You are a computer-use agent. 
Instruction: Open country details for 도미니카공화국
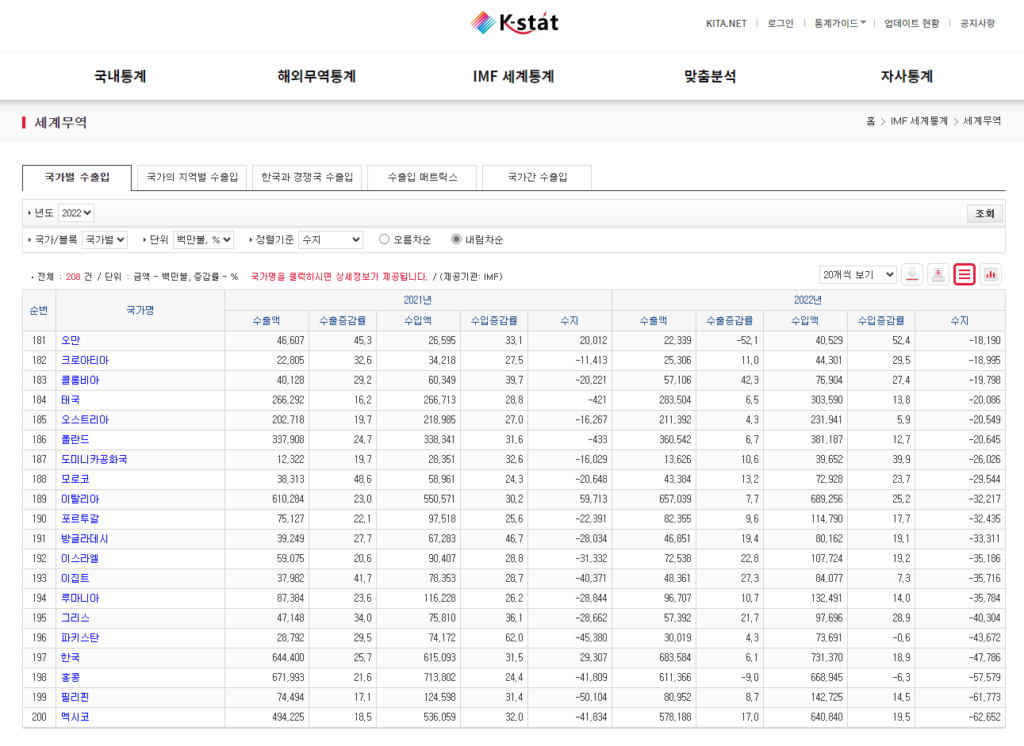click(94, 459)
